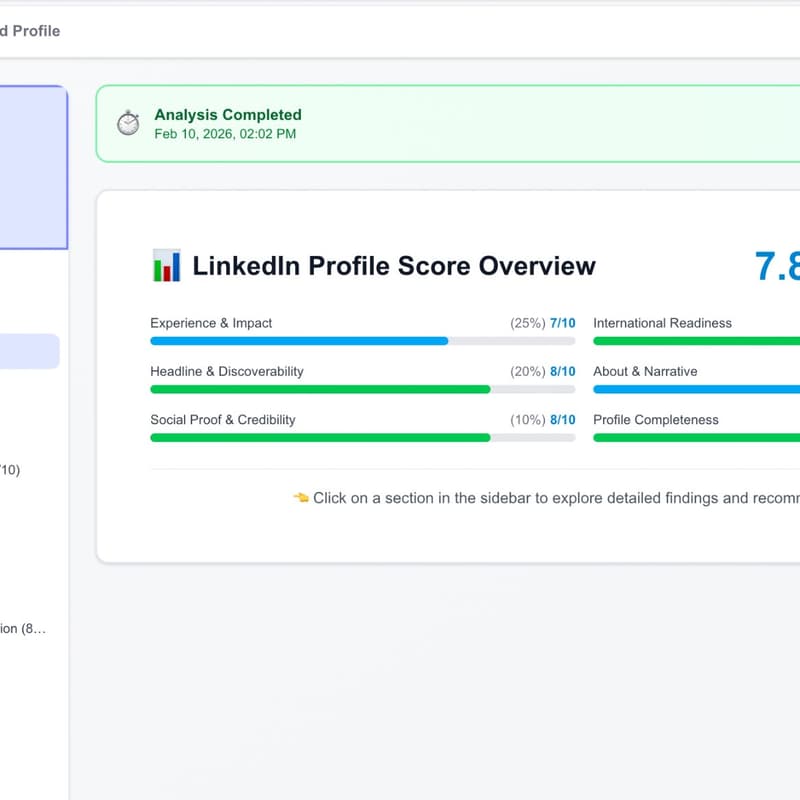
Task: Click the timestamp Feb 10, 2026, 02:02 PM
Action: pyautogui.click(x=224, y=134)
